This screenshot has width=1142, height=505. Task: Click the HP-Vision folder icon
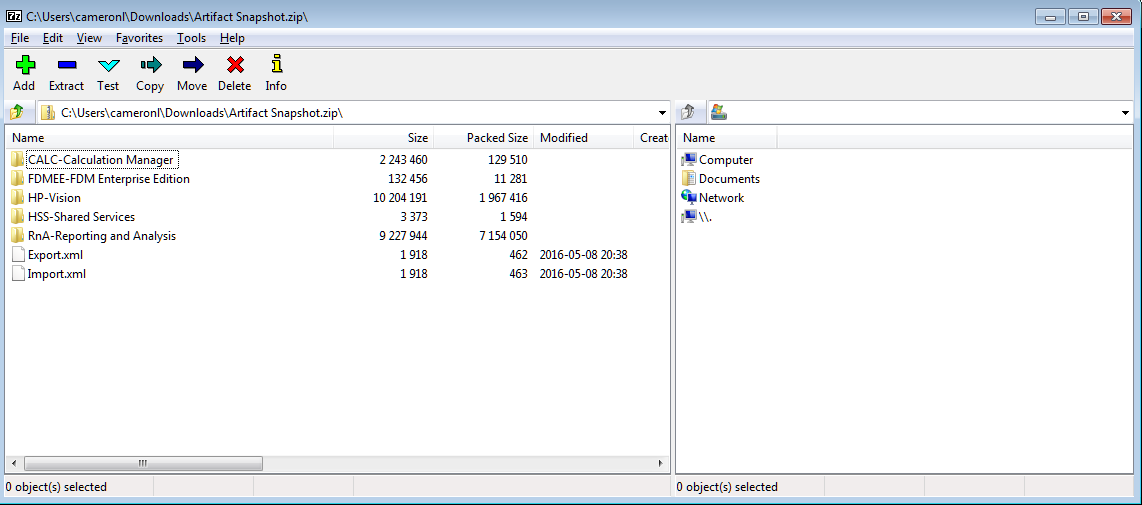[17, 197]
